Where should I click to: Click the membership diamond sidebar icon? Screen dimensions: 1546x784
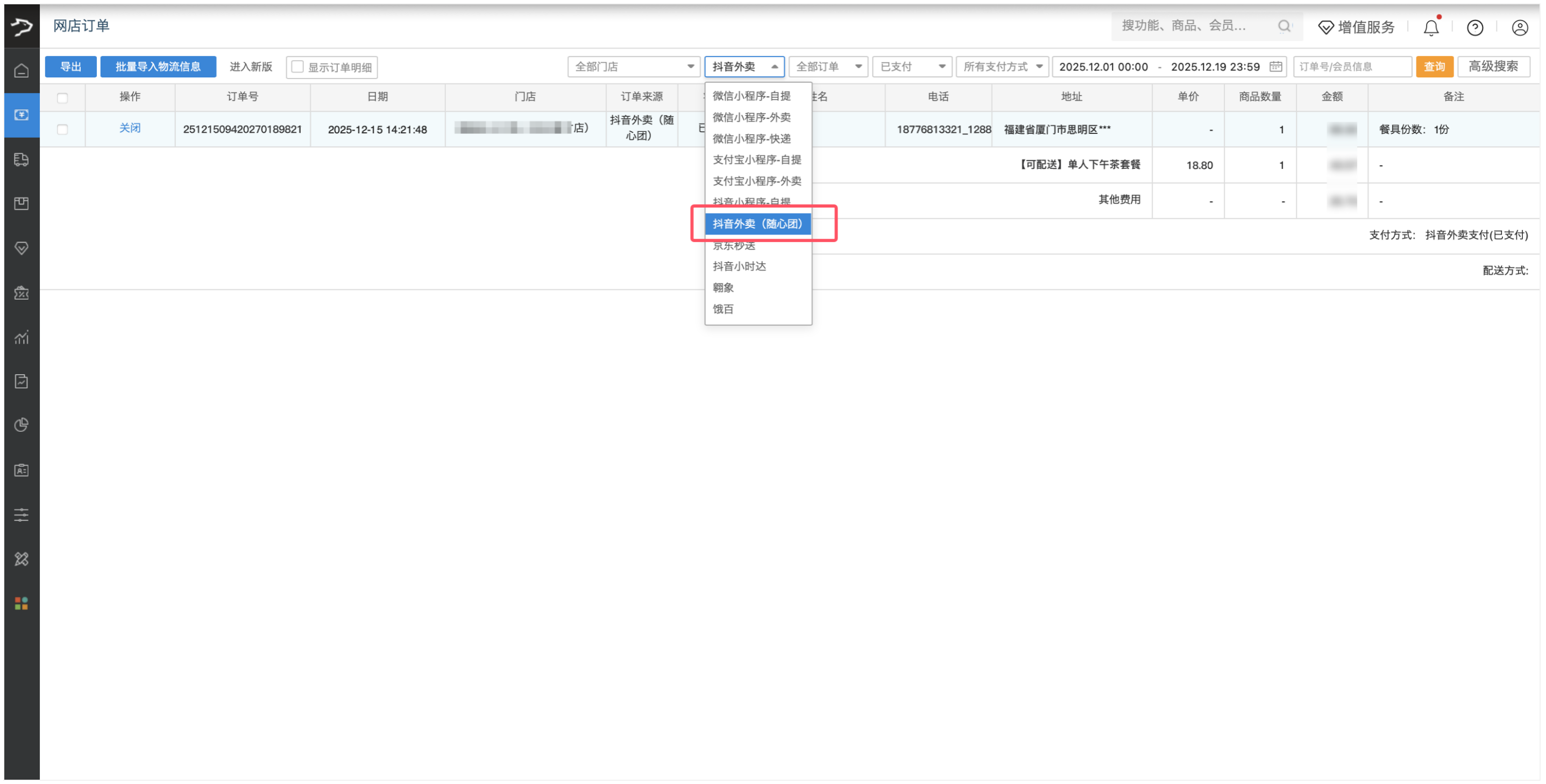(x=22, y=248)
